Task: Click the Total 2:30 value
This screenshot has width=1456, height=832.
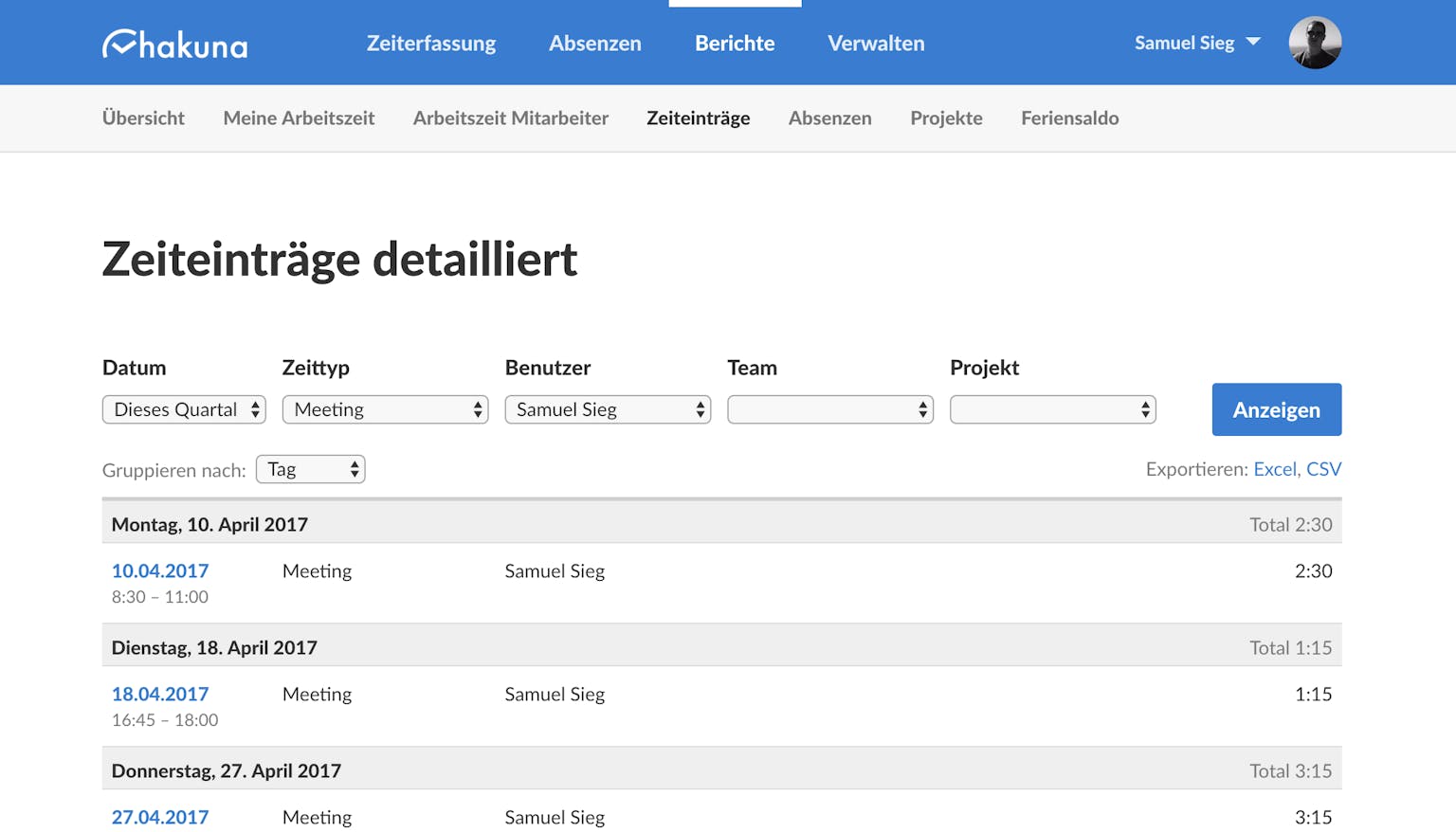Action: [x=1291, y=524]
